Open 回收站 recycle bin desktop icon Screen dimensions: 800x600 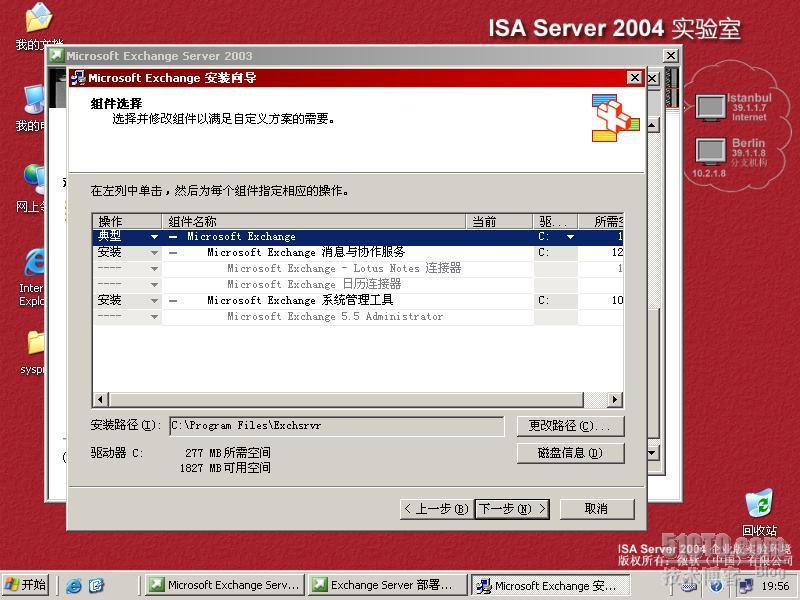tap(759, 512)
